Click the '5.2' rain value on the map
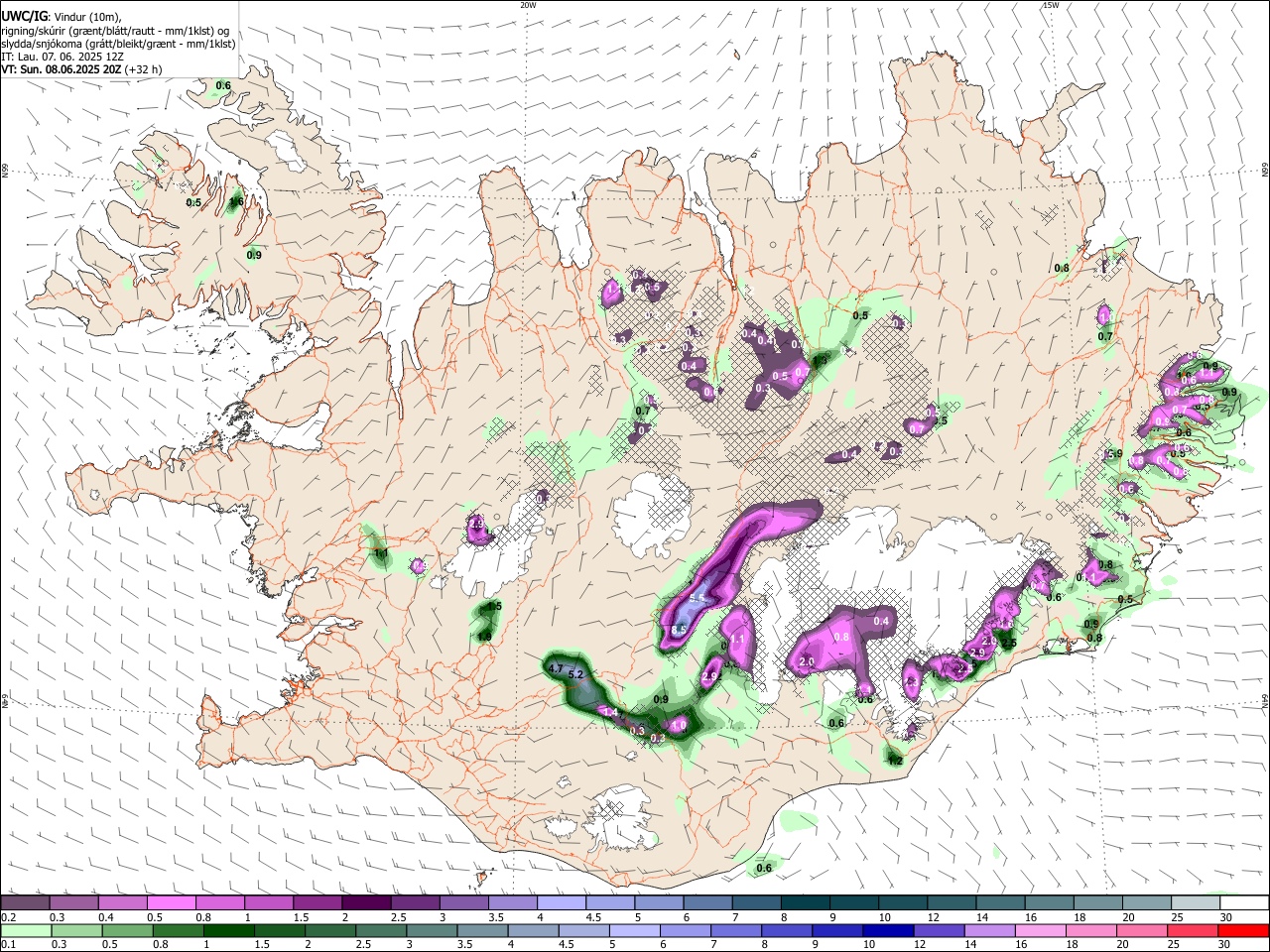The width and height of the screenshot is (1270, 952). pyautogui.click(x=576, y=674)
